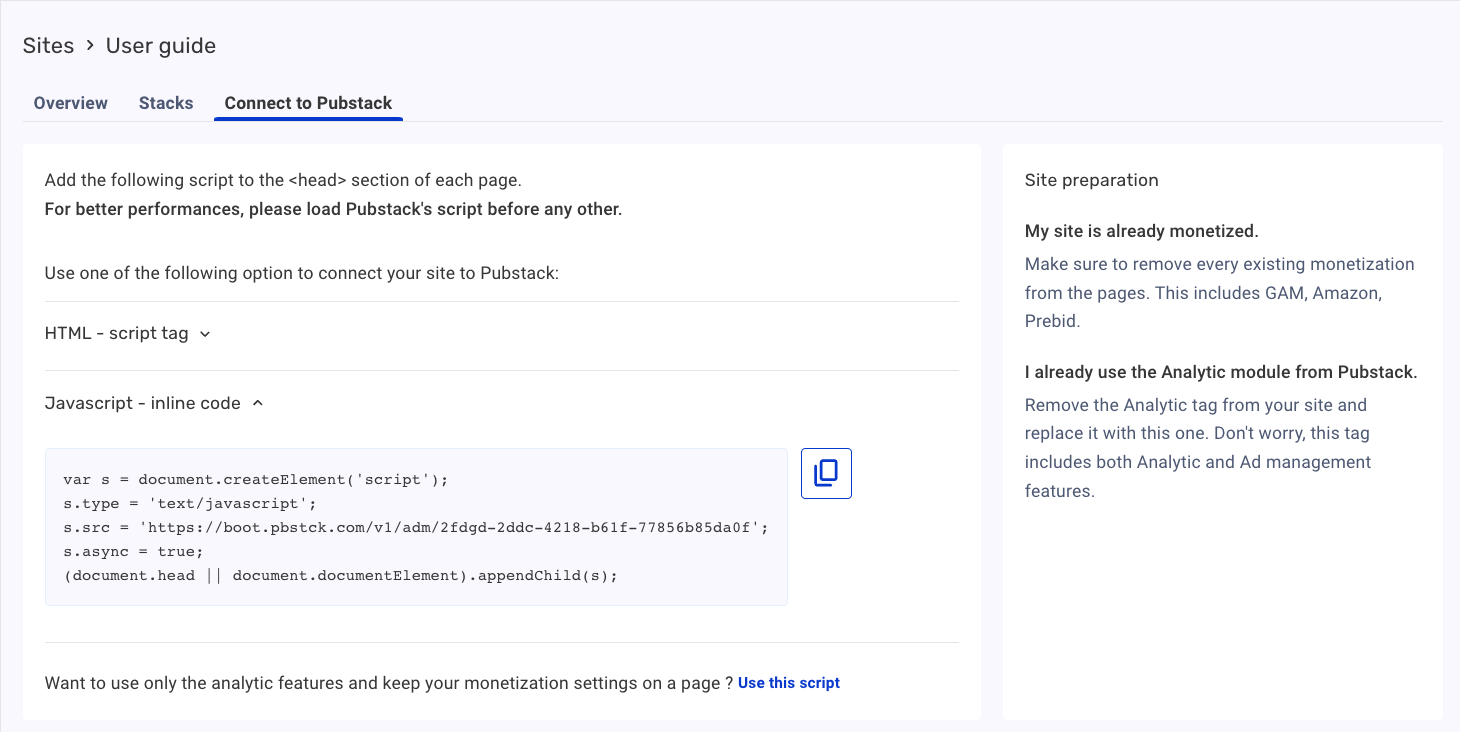
Task: Click the User guide breadcrumb item
Action: click(x=160, y=45)
